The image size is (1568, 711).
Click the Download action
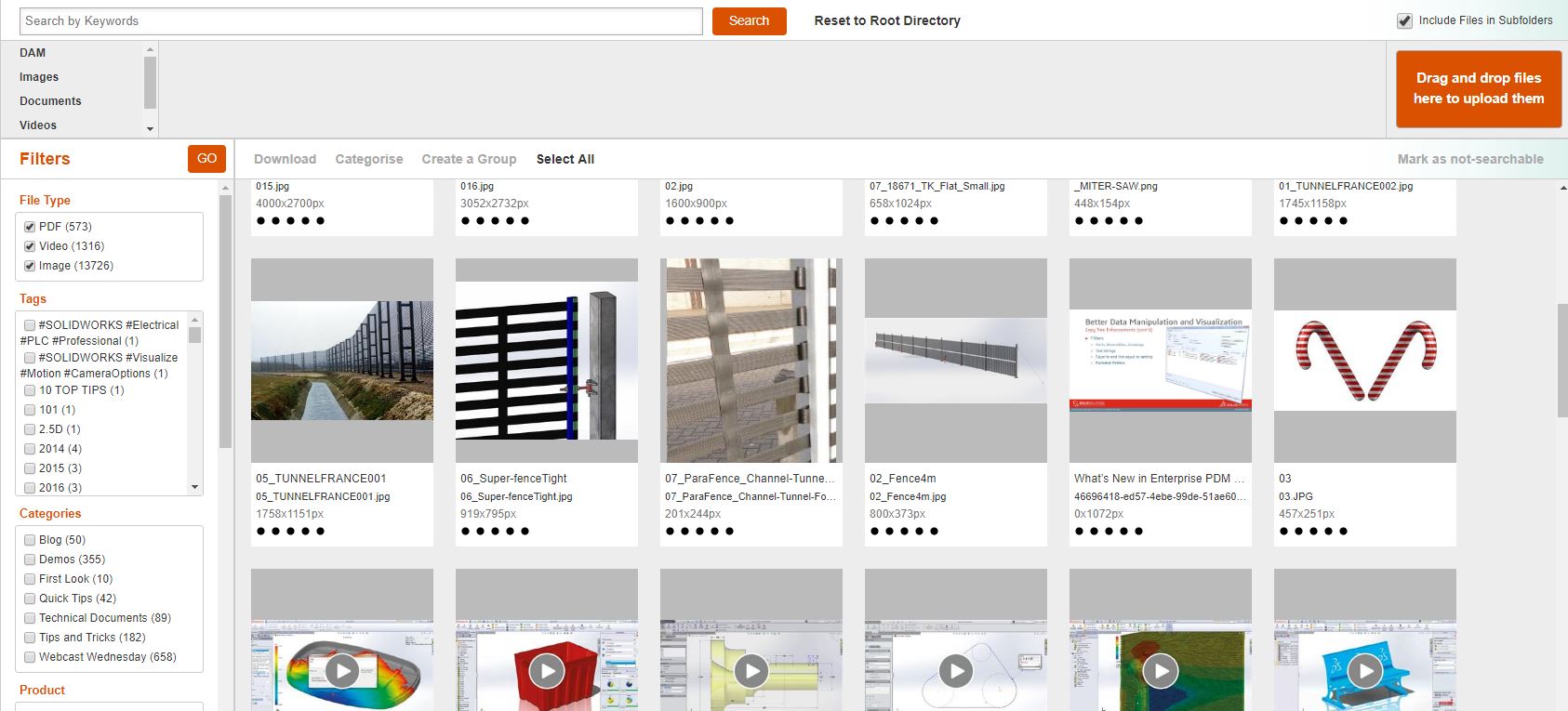(285, 159)
